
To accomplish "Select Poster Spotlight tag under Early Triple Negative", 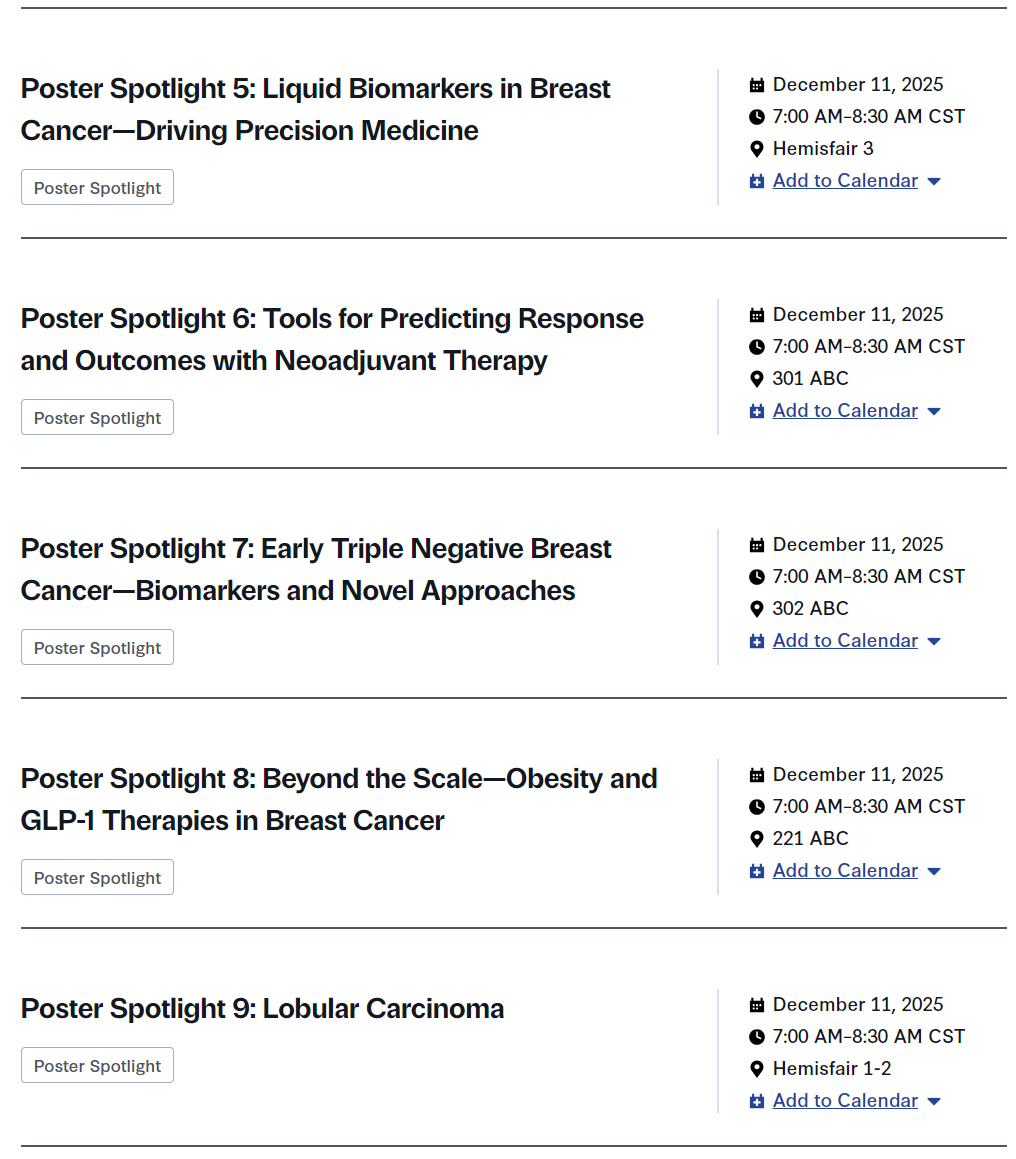I will pos(97,648).
